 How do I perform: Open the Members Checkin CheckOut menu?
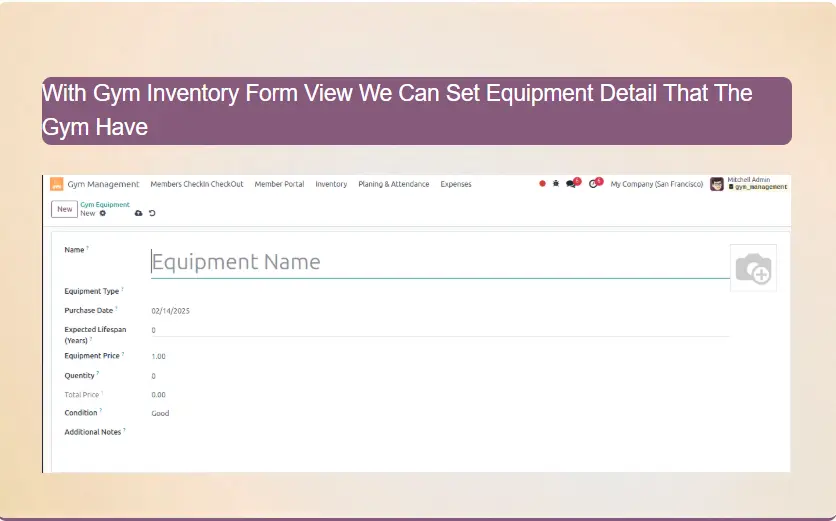coord(197,184)
